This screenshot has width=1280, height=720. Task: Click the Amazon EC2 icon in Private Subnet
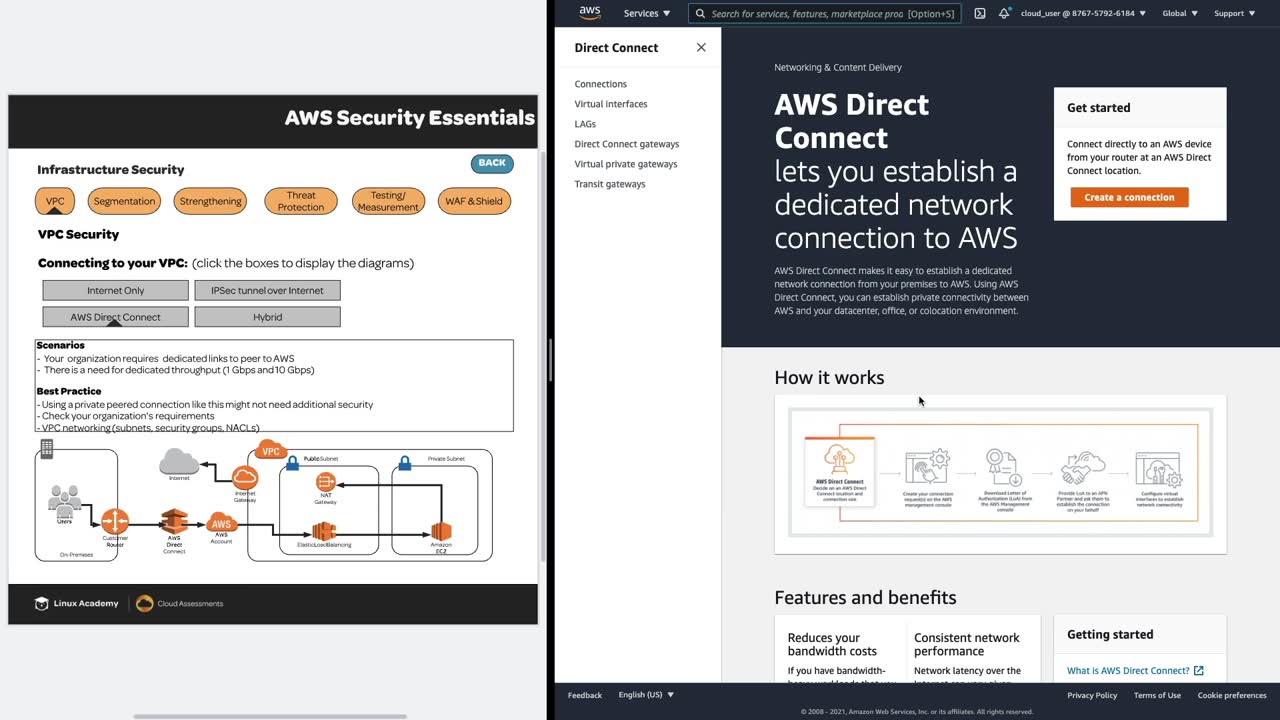pos(441,531)
